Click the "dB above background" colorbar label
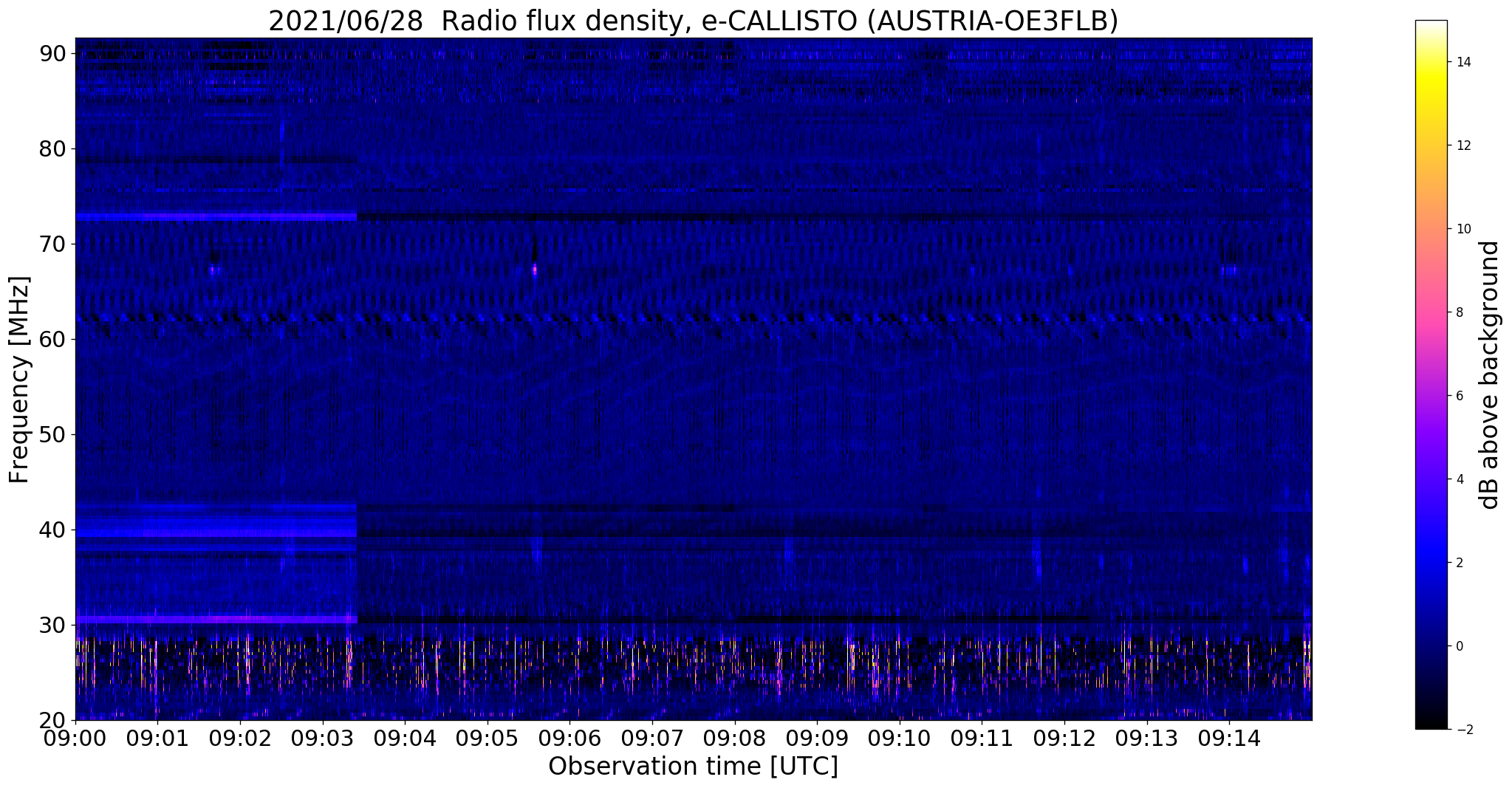The width and height of the screenshot is (1512, 788). 1490,375
